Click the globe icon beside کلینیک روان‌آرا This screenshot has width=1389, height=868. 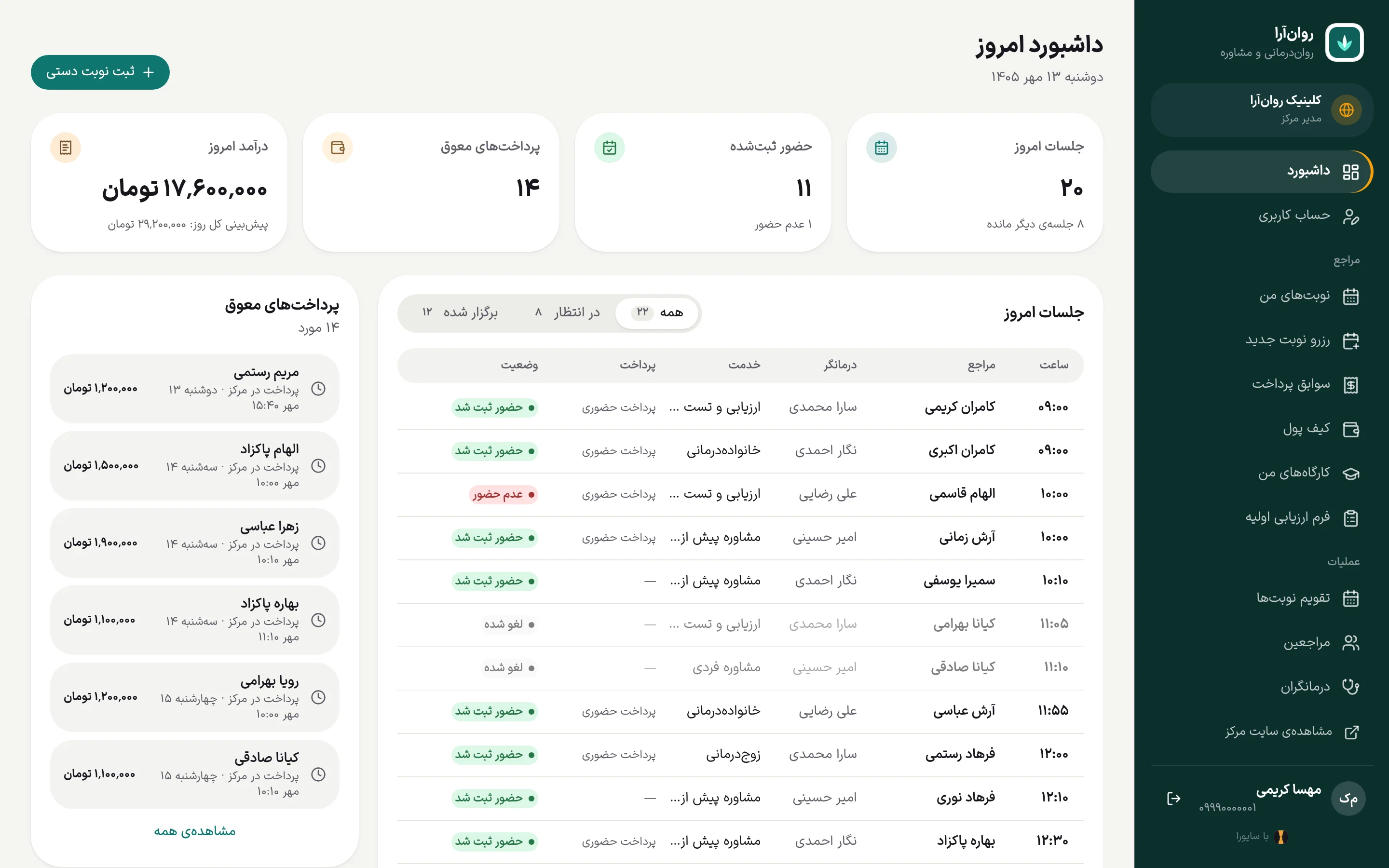(1346, 109)
